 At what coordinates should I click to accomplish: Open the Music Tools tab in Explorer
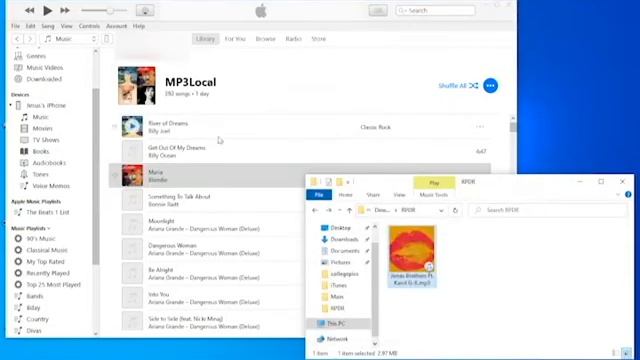[433, 195]
